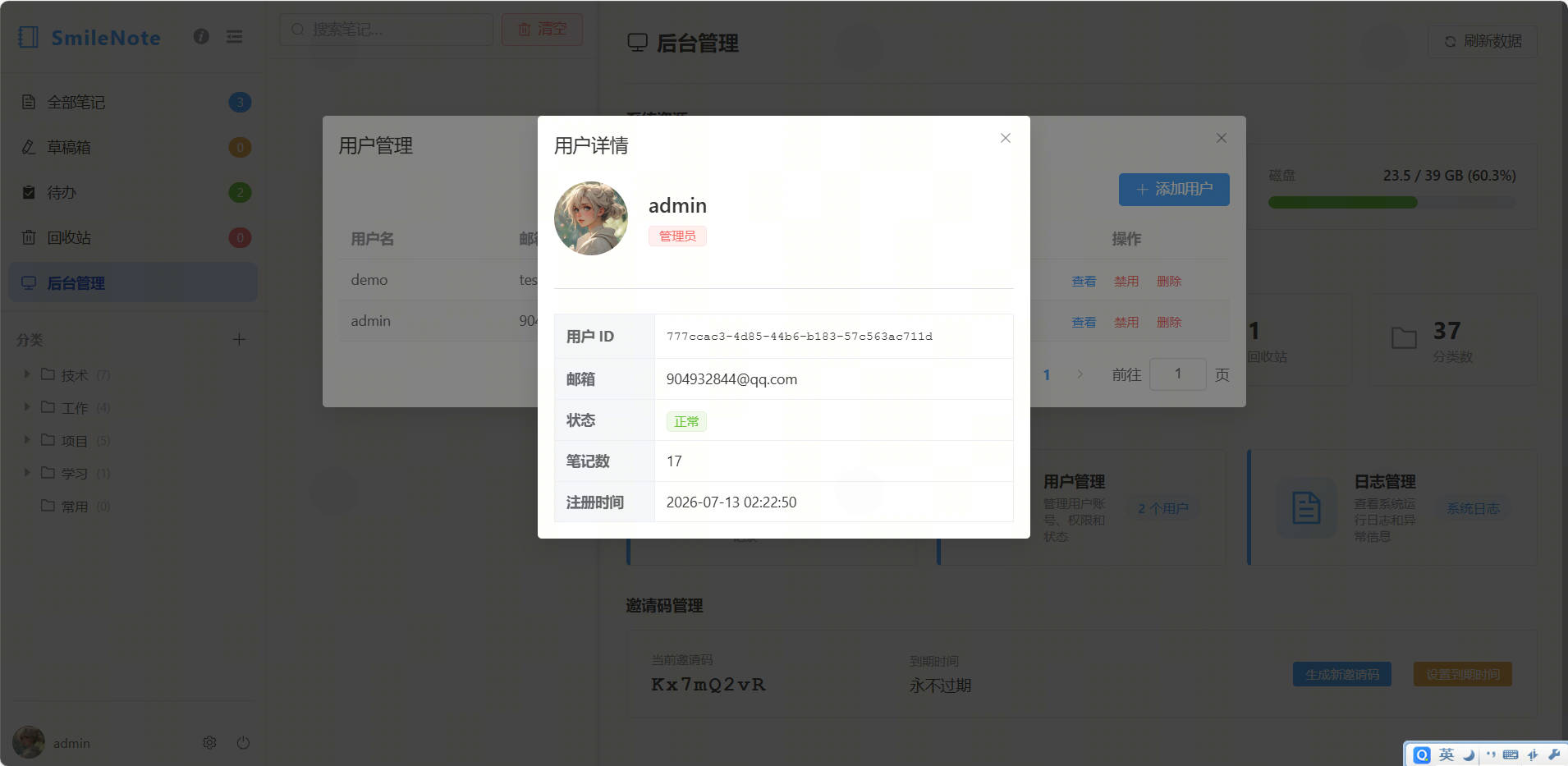Close the 用户管理 dialog behind
This screenshot has height=766, width=1568.
(x=1221, y=138)
